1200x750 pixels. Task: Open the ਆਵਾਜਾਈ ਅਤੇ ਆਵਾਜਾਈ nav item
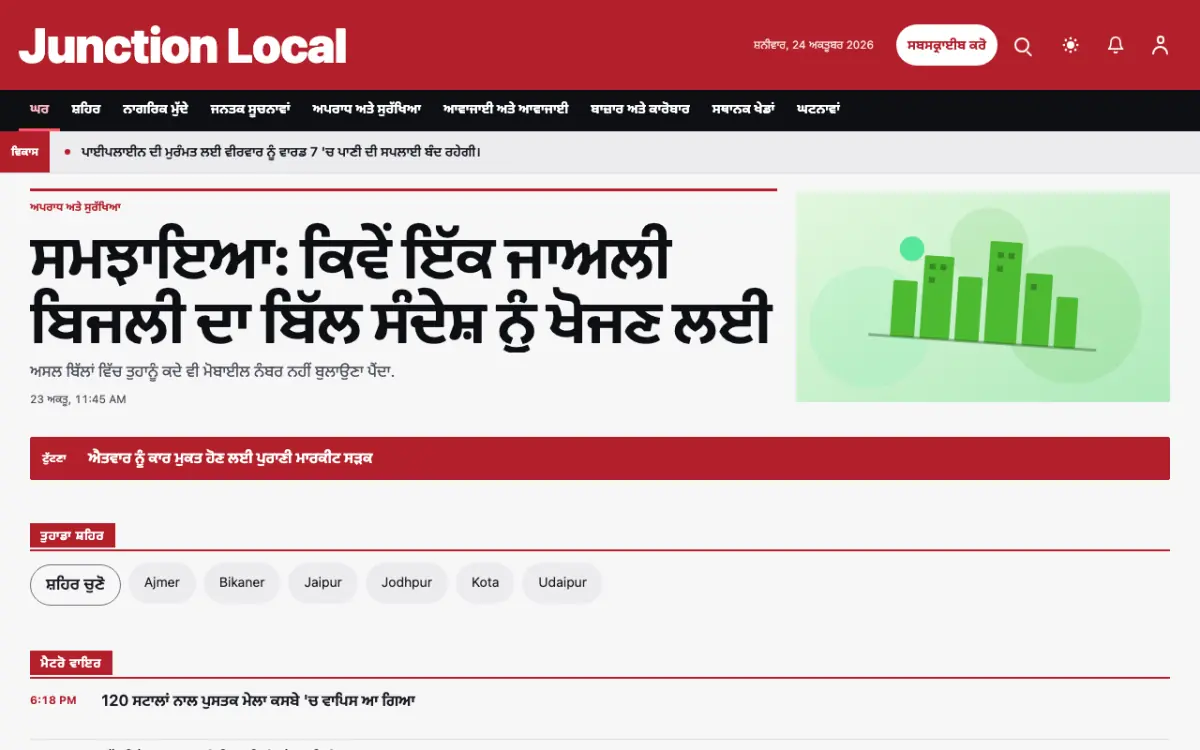(506, 109)
